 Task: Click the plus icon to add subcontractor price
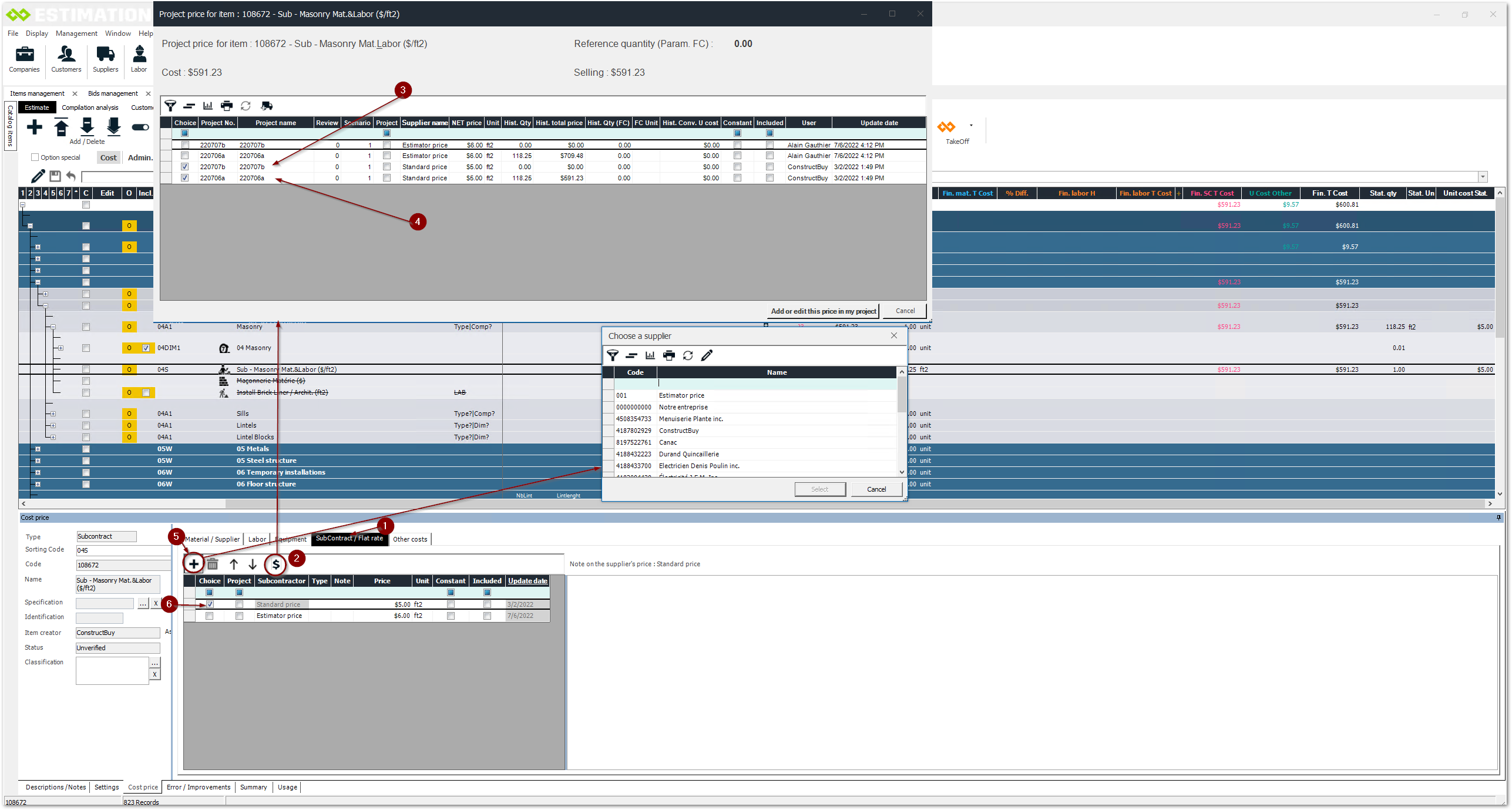[193, 564]
